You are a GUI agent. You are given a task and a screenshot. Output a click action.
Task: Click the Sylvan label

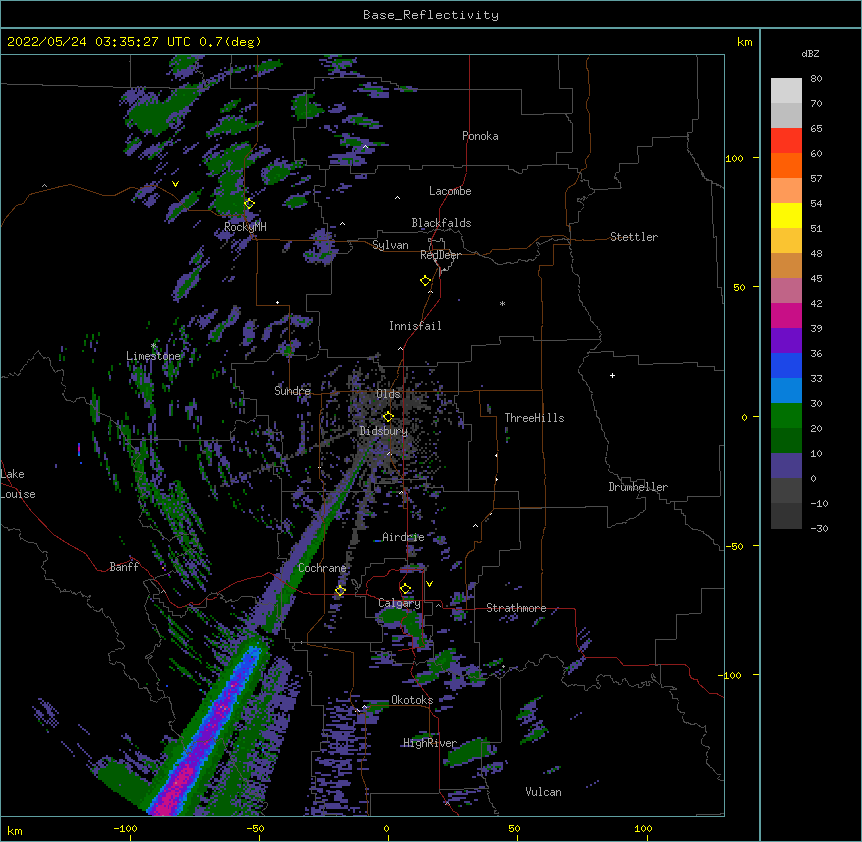click(x=390, y=245)
